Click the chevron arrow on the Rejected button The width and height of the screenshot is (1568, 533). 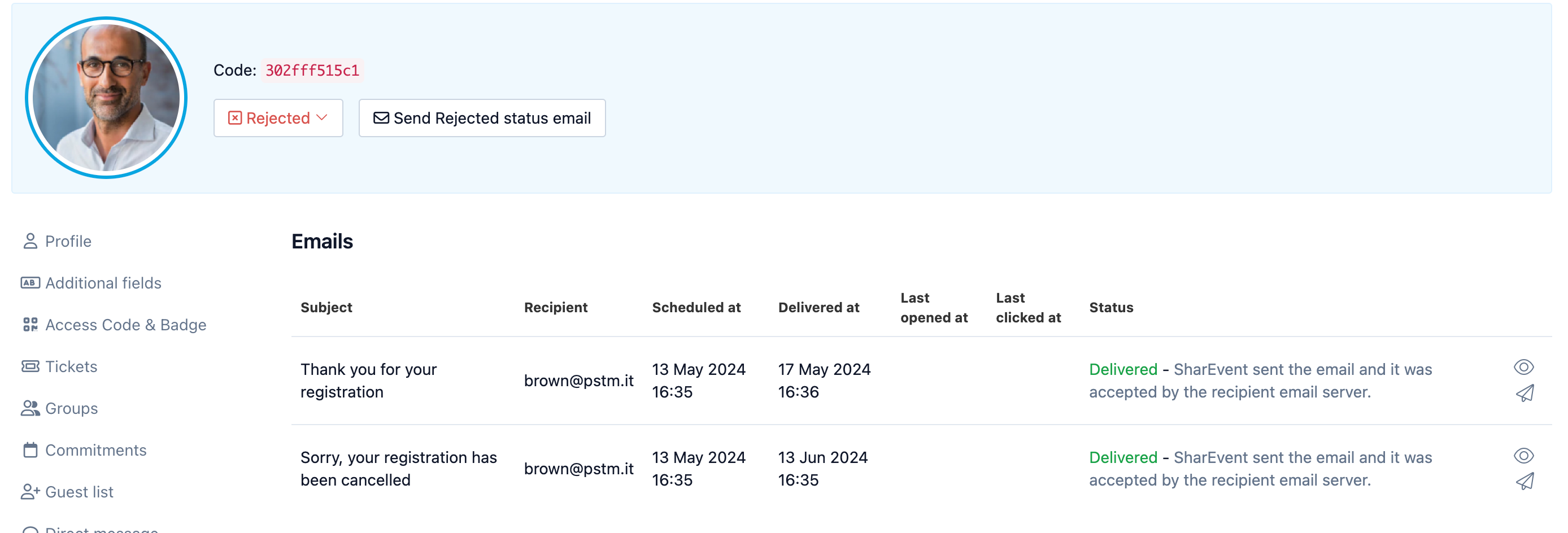(322, 117)
